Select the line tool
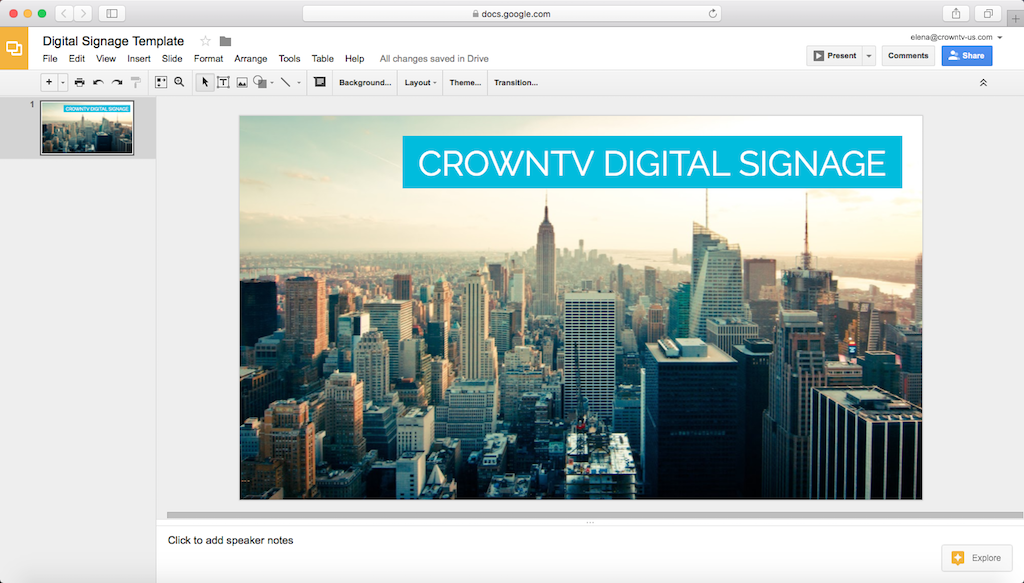This screenshot has width=1024, height=583. tap(285, 82)
